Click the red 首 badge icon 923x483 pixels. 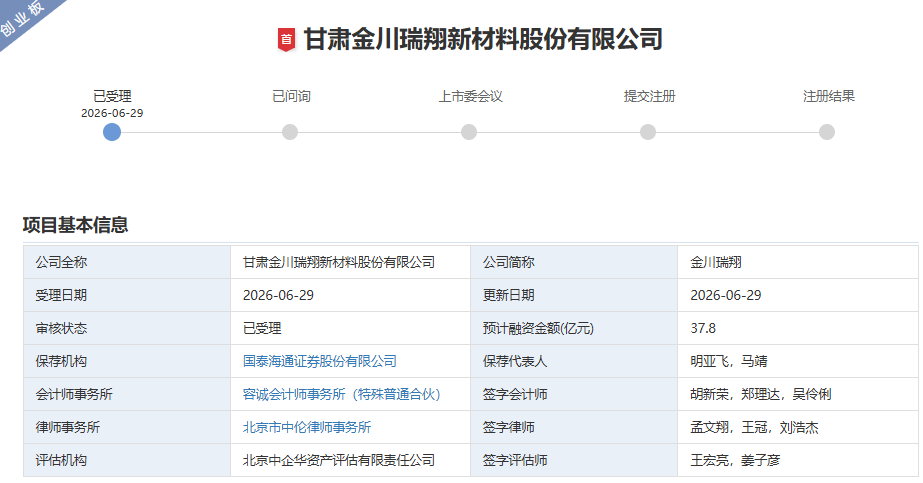point(286,39)
